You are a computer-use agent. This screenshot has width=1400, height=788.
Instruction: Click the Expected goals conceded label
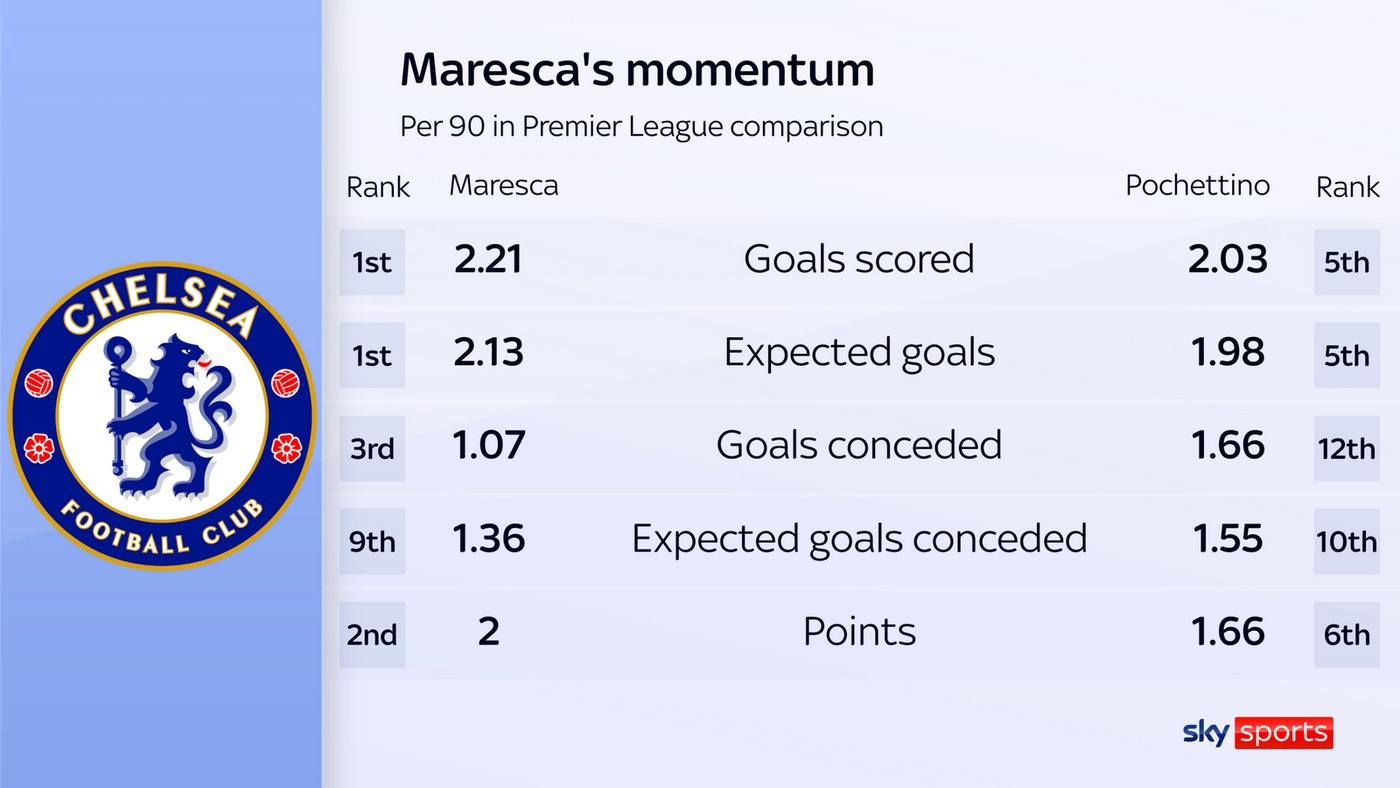[x=859, y=539]
